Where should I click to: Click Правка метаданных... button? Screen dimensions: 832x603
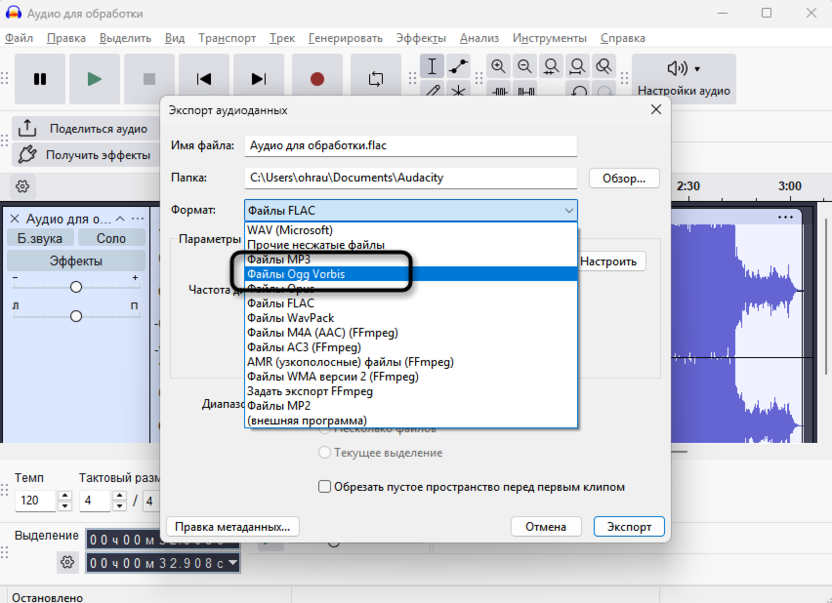pos(232,527)
